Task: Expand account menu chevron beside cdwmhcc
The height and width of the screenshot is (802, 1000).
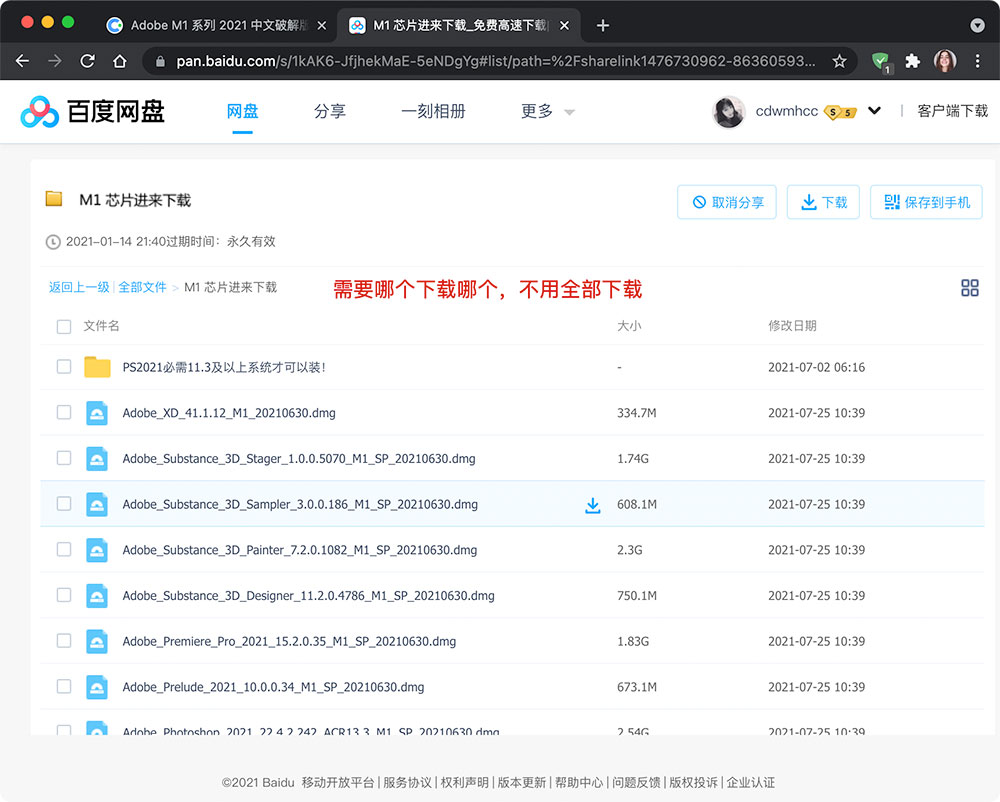Action: click(x=874, y=110)
